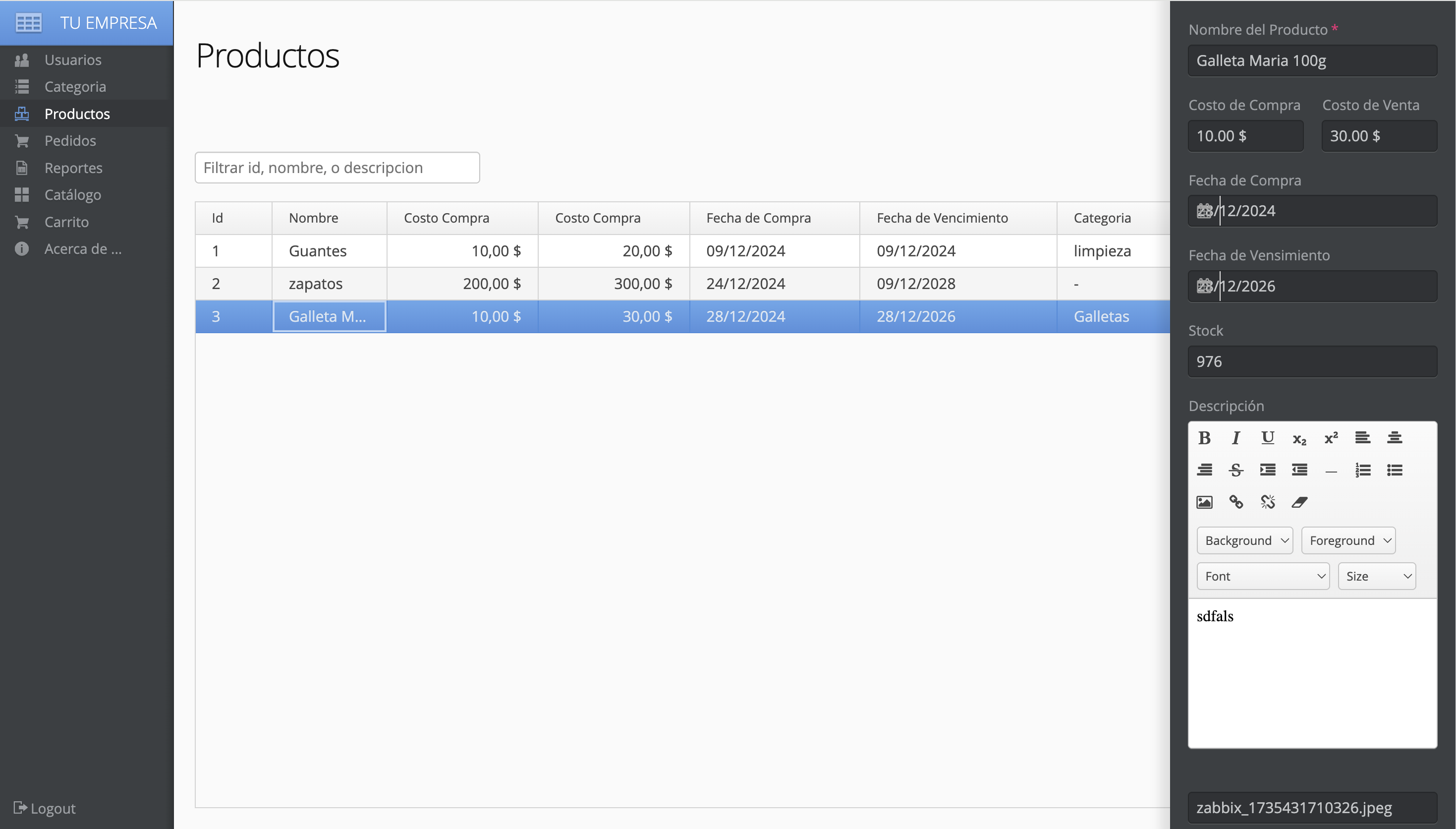Sort table by Id column header

(233, 218)
